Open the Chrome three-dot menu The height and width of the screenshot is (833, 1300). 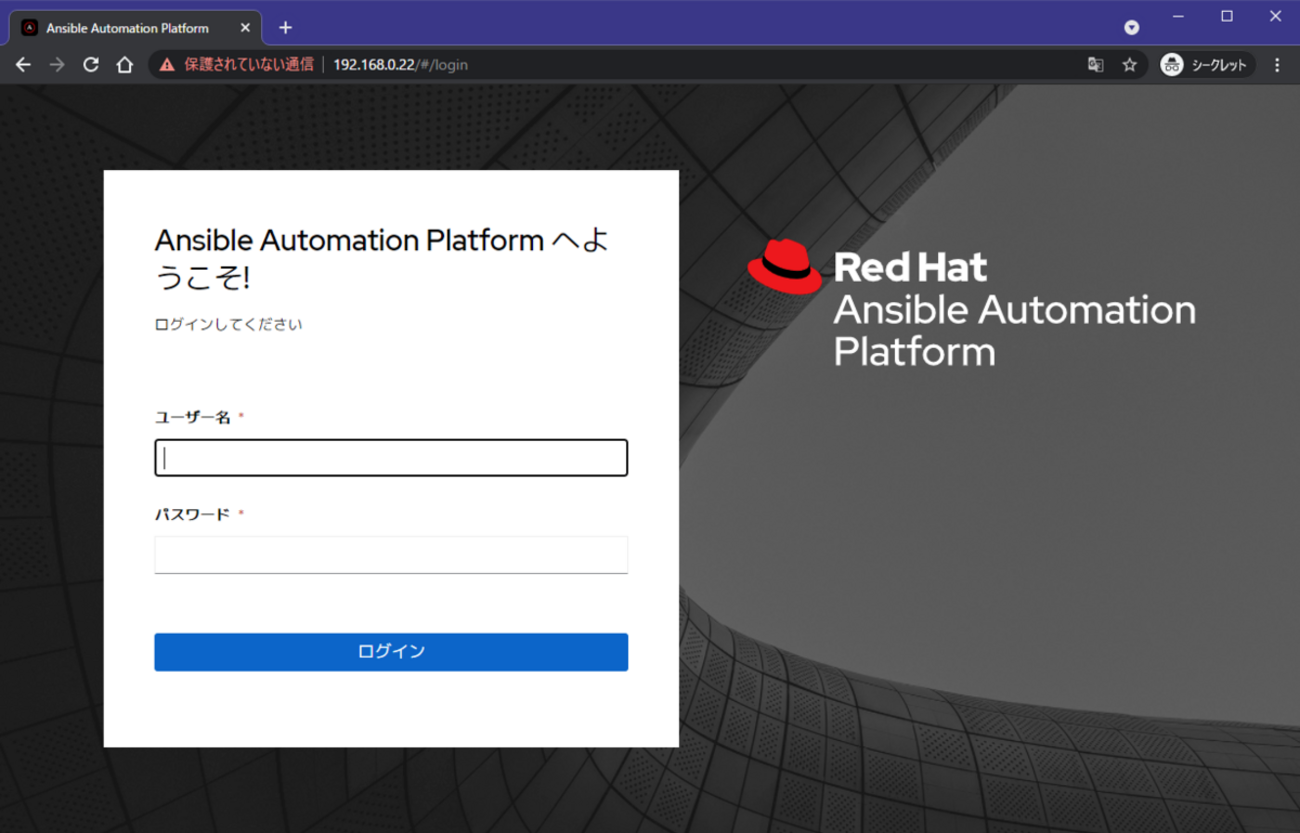coord(1277,65)
